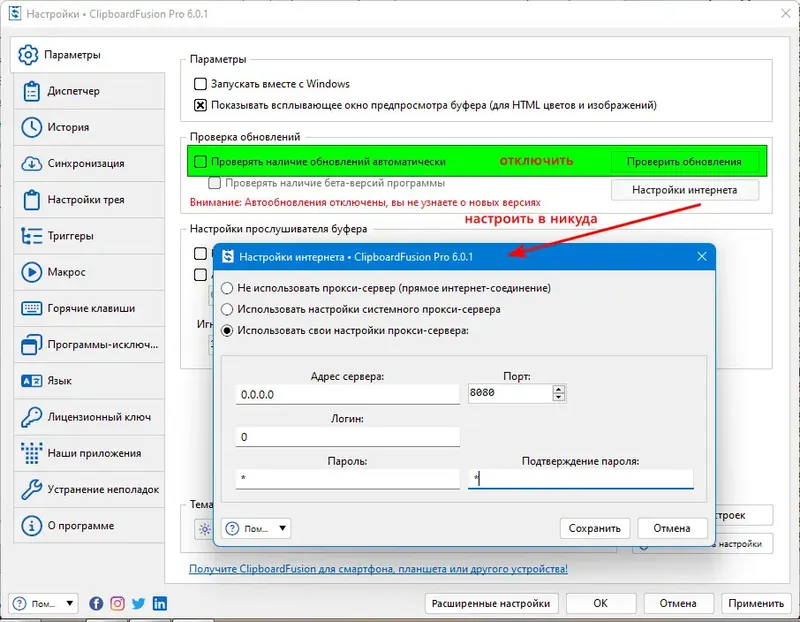Open the Twitter social icon
This screenshot has height=622, width=800.
138,604
